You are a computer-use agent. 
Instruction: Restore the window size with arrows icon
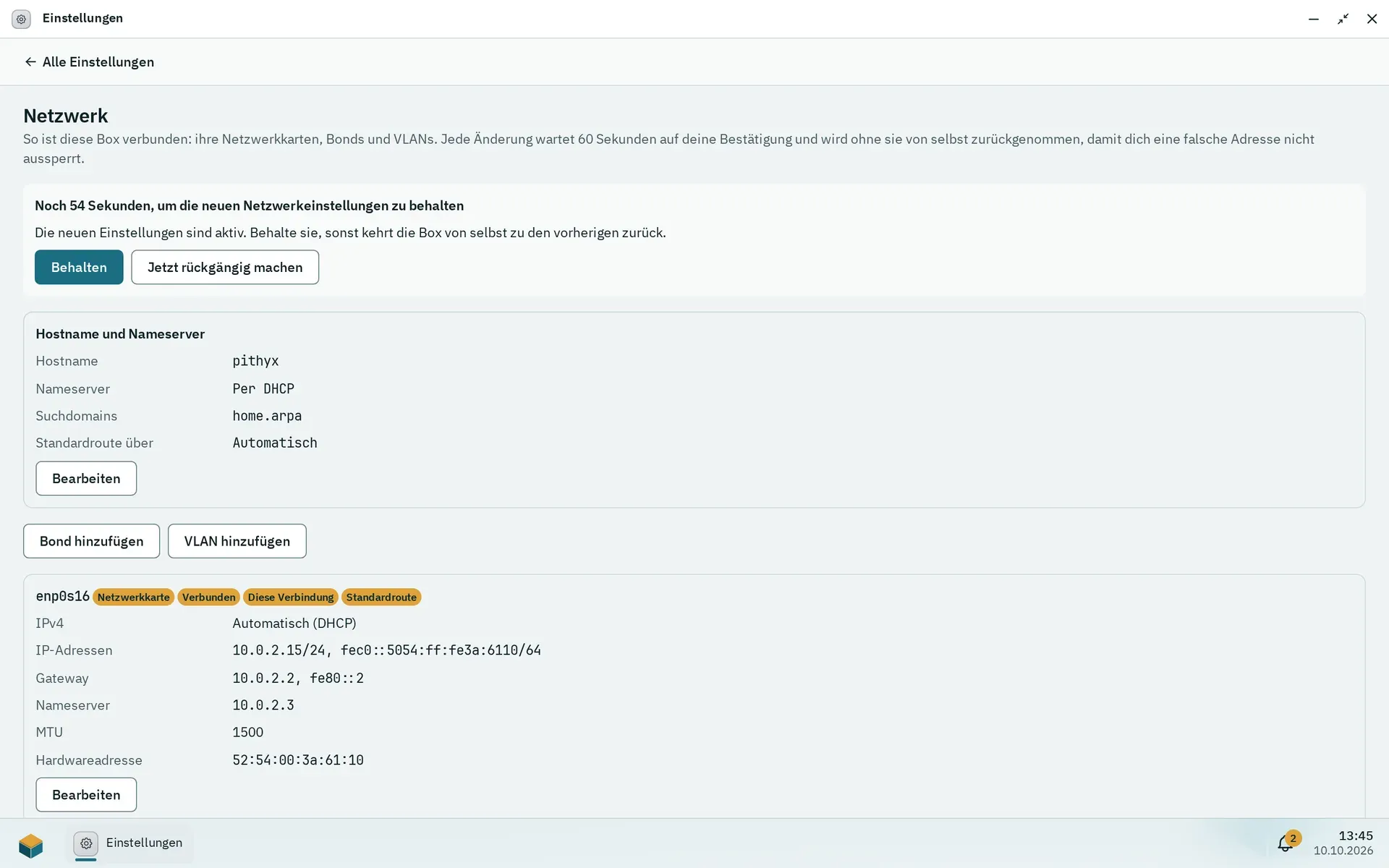pyautogui.click(x=1343, y=19)
